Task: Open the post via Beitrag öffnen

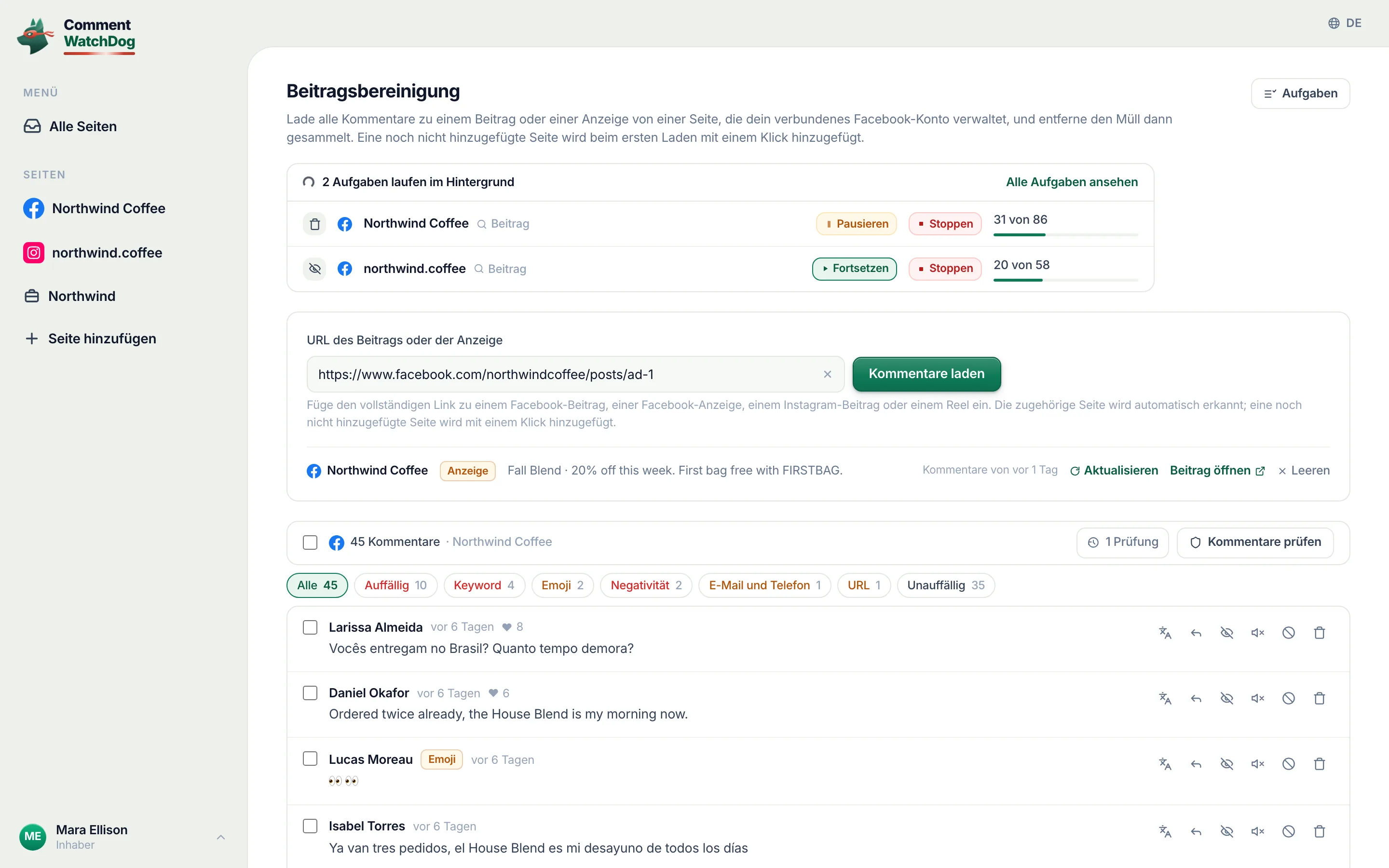Action: (1217, 470)
